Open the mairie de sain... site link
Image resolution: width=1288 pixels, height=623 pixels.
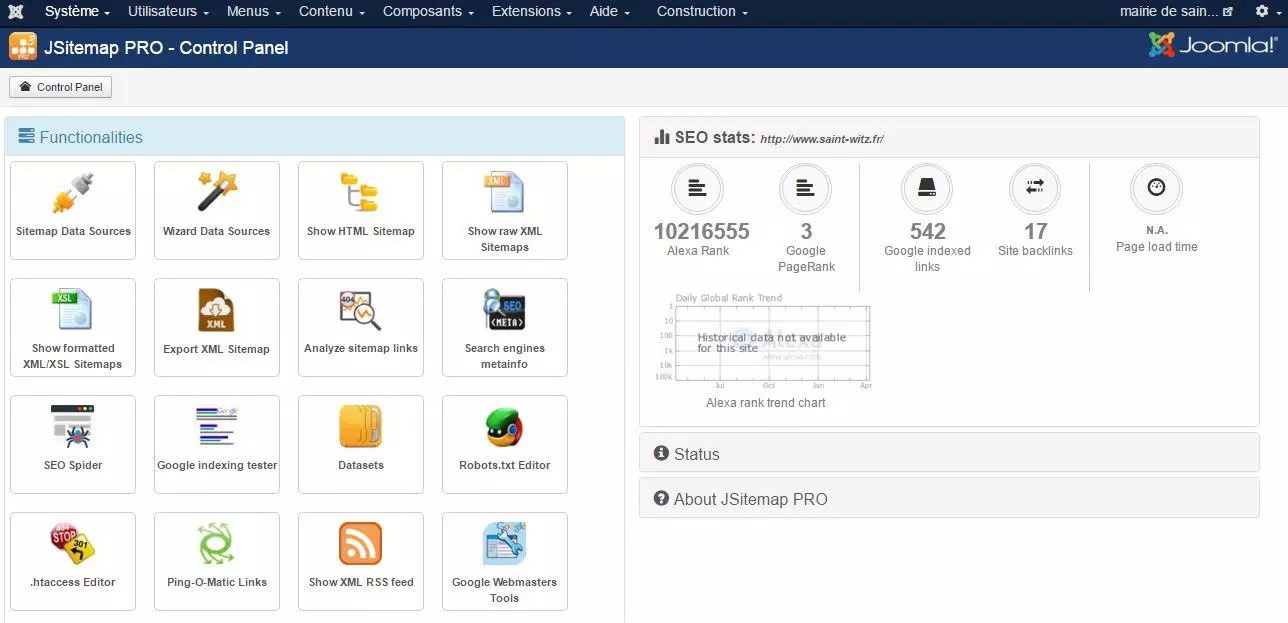coord(1176,12)
